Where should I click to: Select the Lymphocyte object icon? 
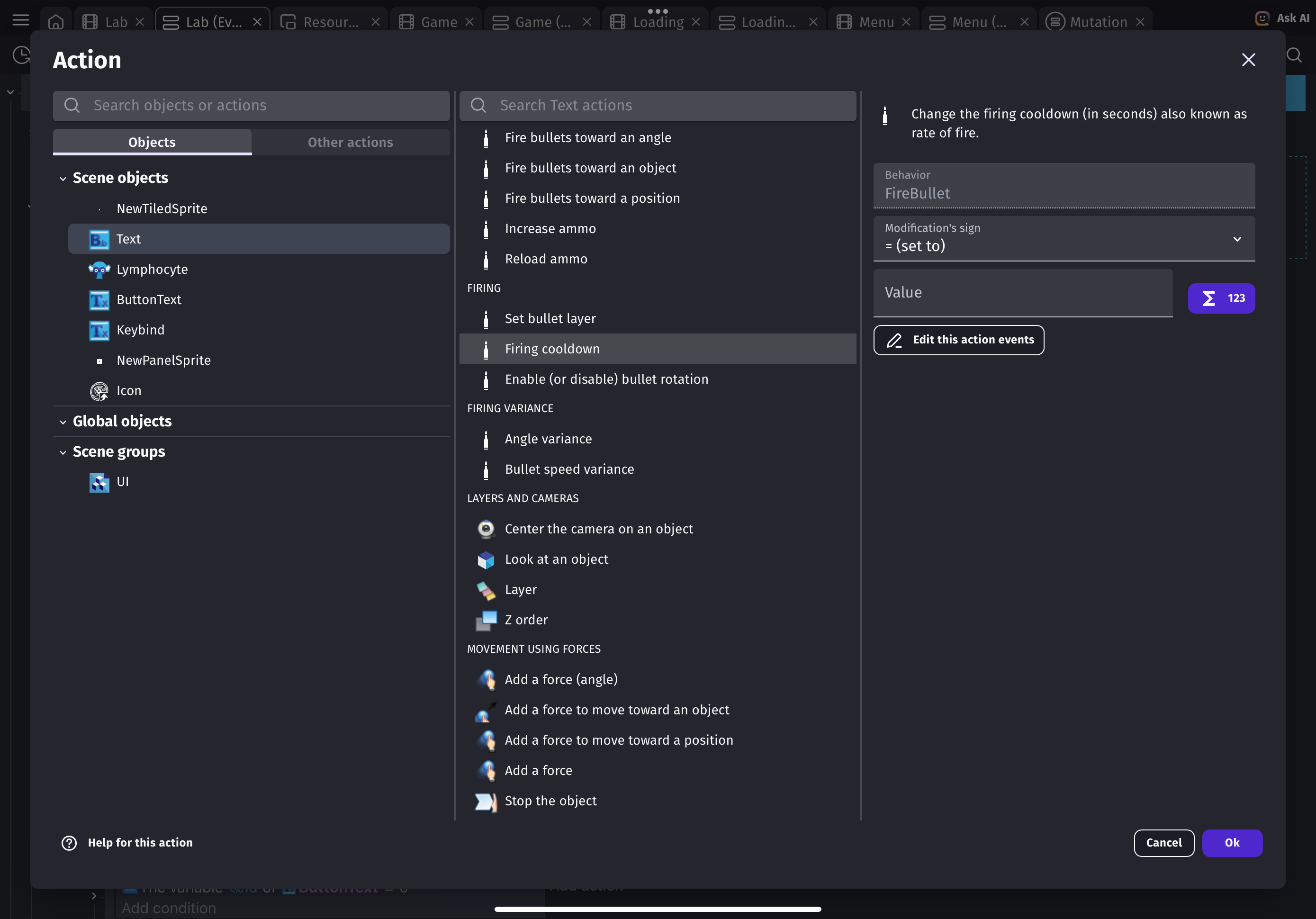99,270
